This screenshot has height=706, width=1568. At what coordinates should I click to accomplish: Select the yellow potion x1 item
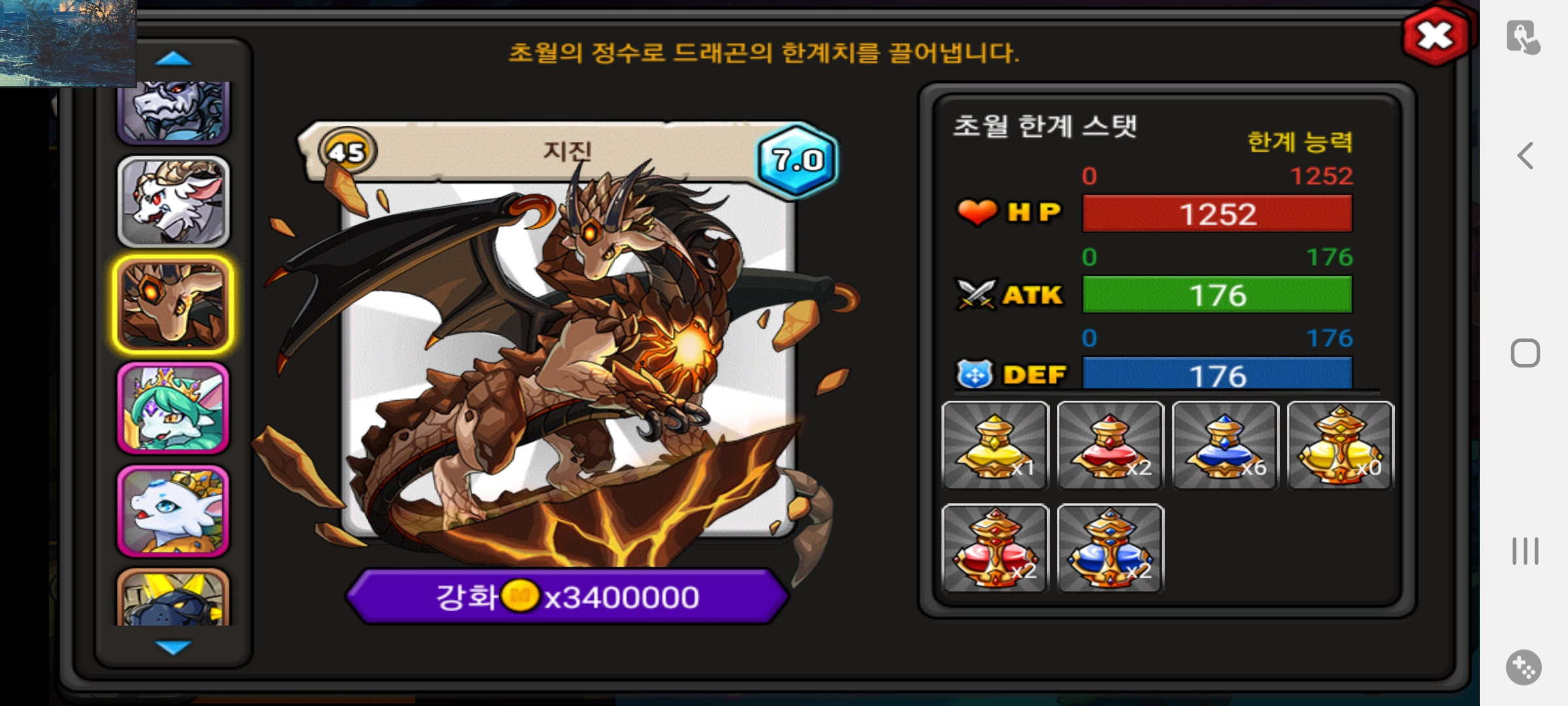tap(995, 445)
